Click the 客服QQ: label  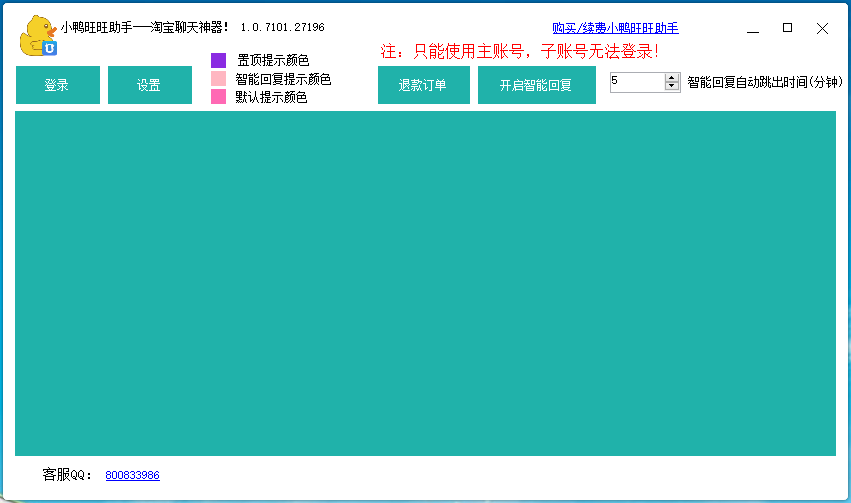click(x=67, y=475)
